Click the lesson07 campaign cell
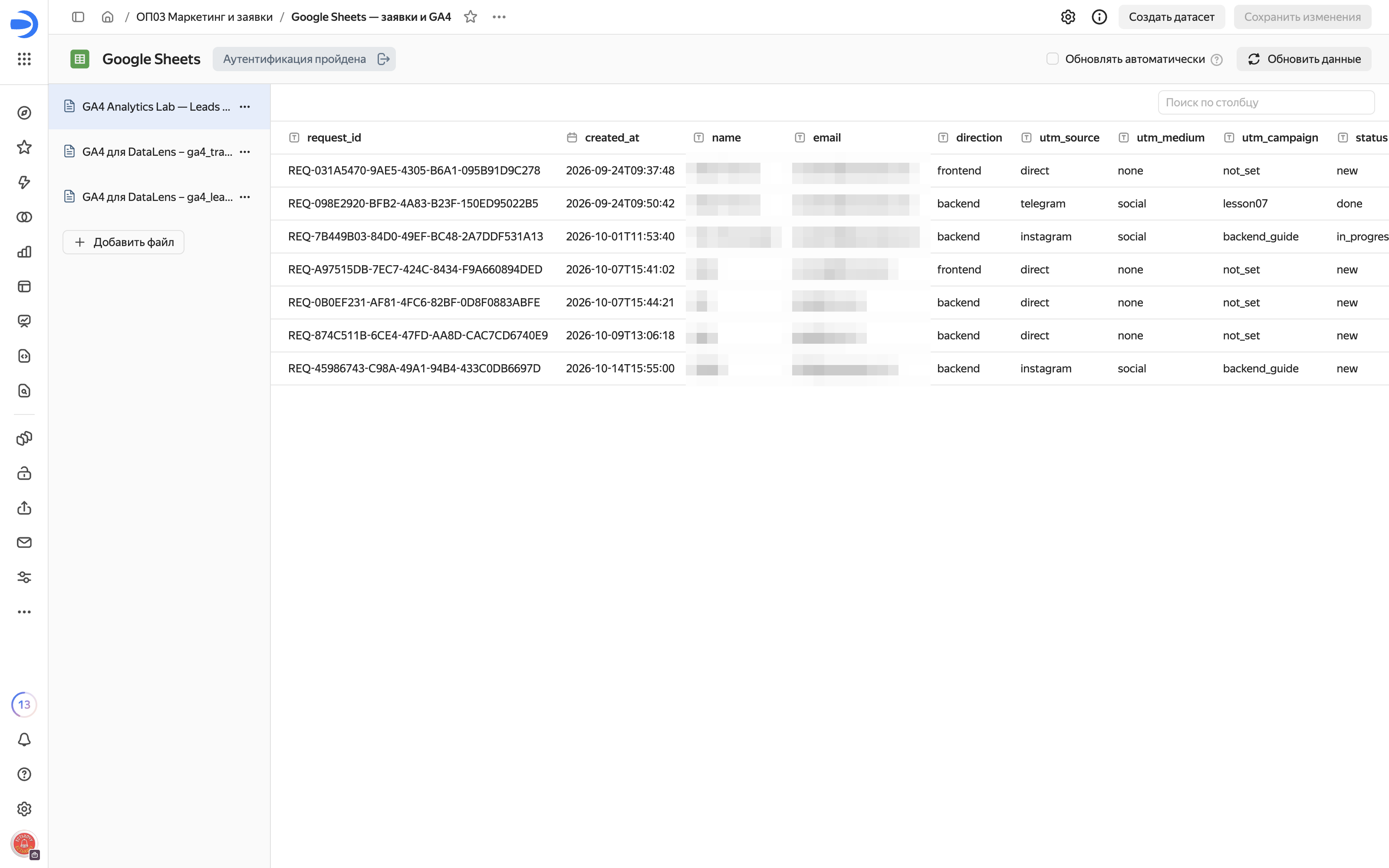 point(1245,203)
